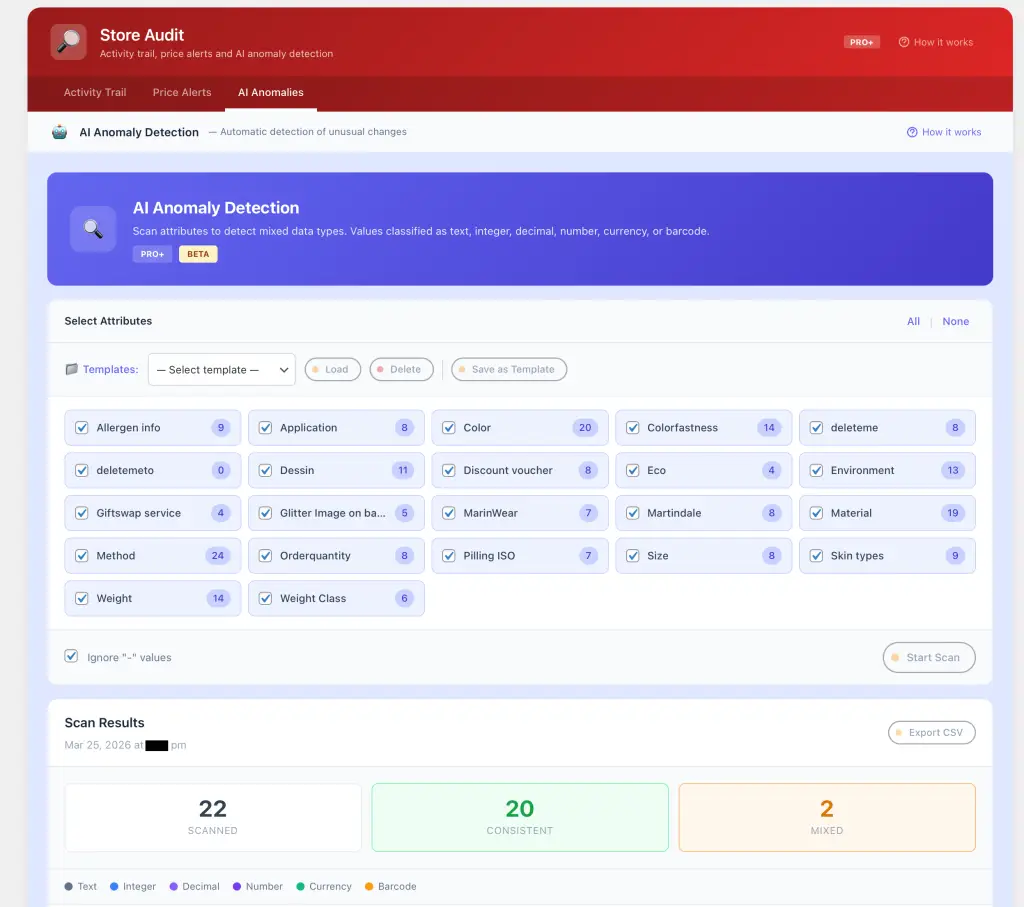Click the Templates folder icon
Viewport: 1024px width, 907px height.
(x=71, y=370)
